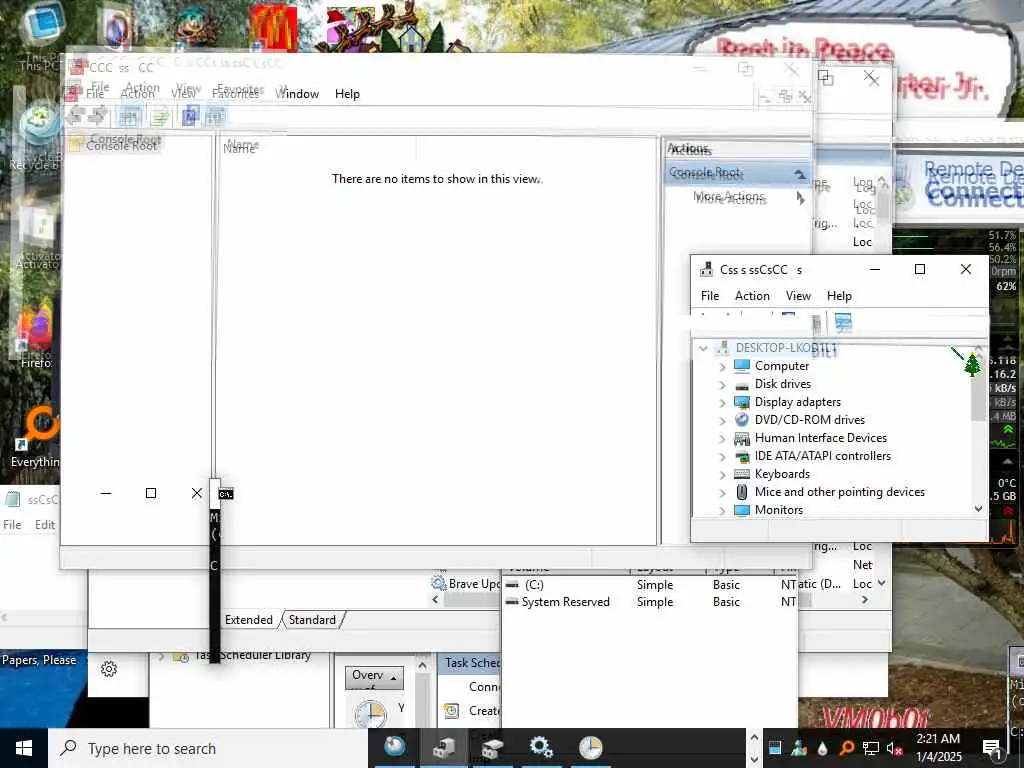Open File menu in Device Manager window

[x=710, y=296]
